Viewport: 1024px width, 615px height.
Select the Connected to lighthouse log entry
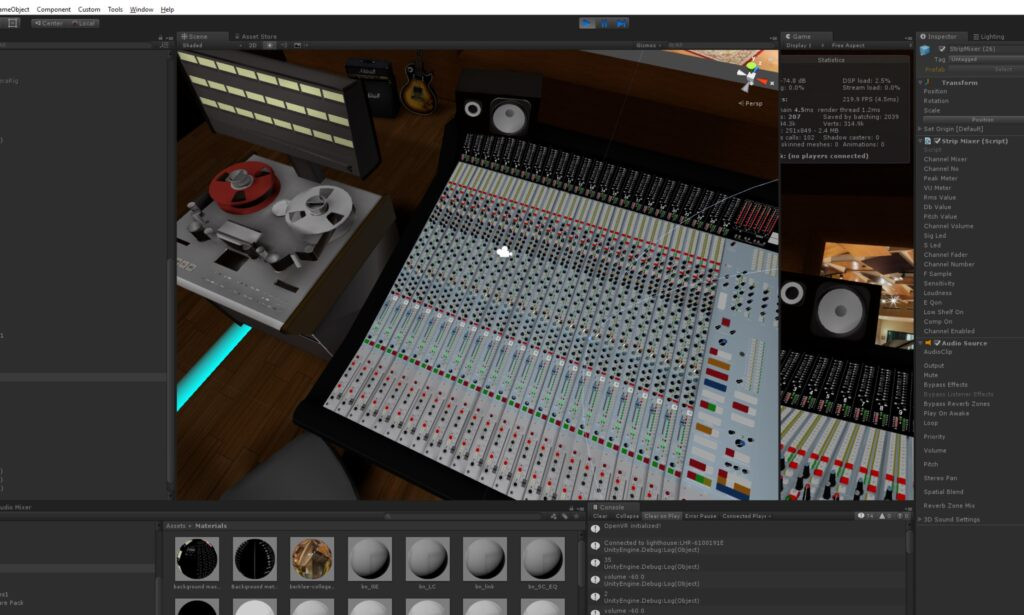coord(748,546)
